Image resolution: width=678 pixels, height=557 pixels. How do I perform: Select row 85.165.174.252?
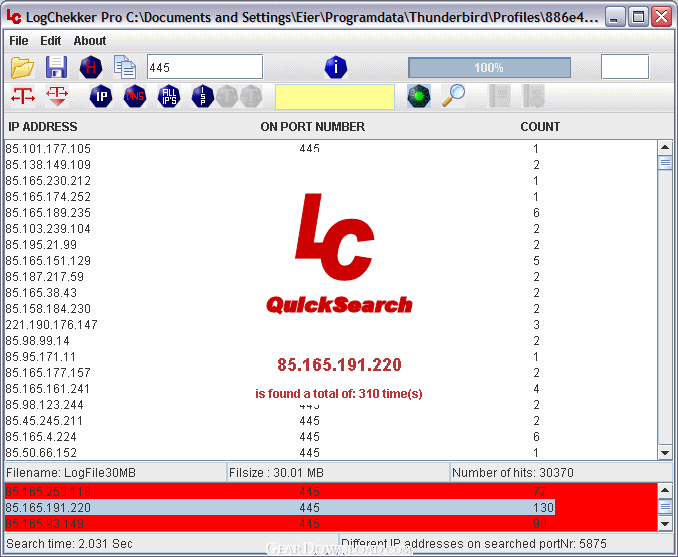click(x=331, y=197)
